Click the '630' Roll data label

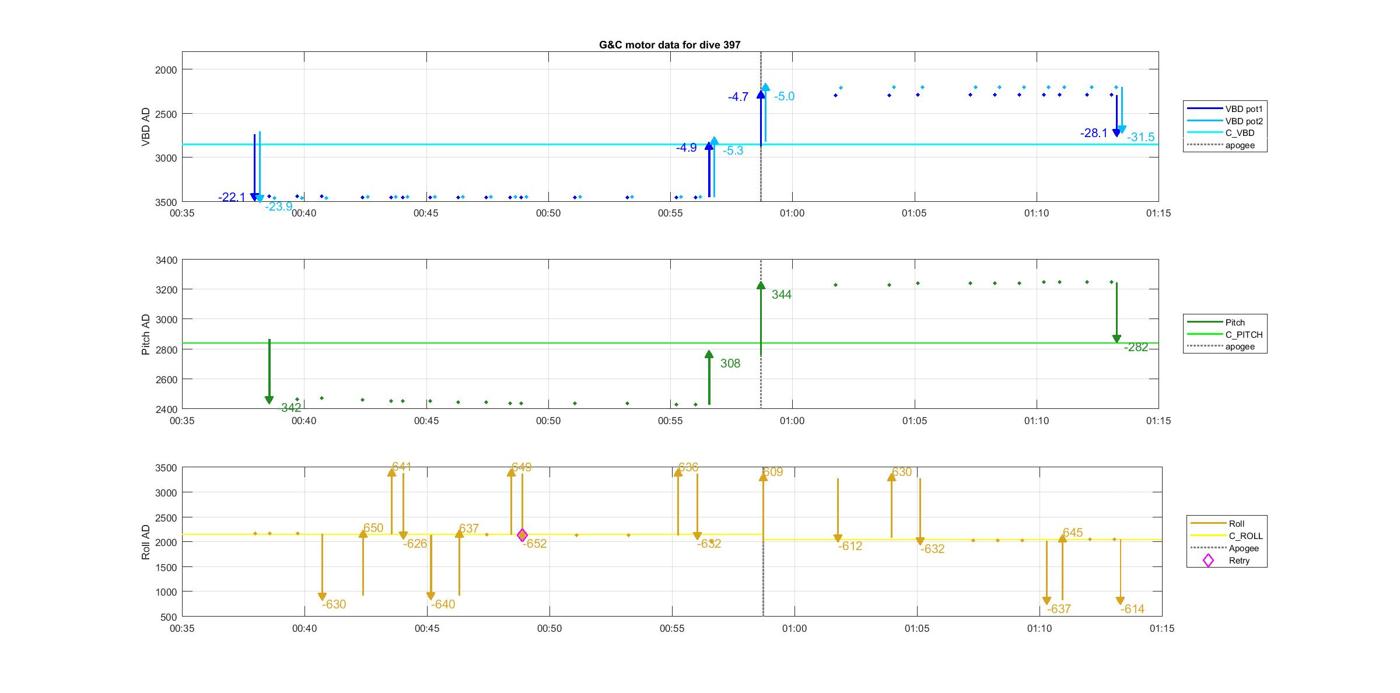coord(902,473)
